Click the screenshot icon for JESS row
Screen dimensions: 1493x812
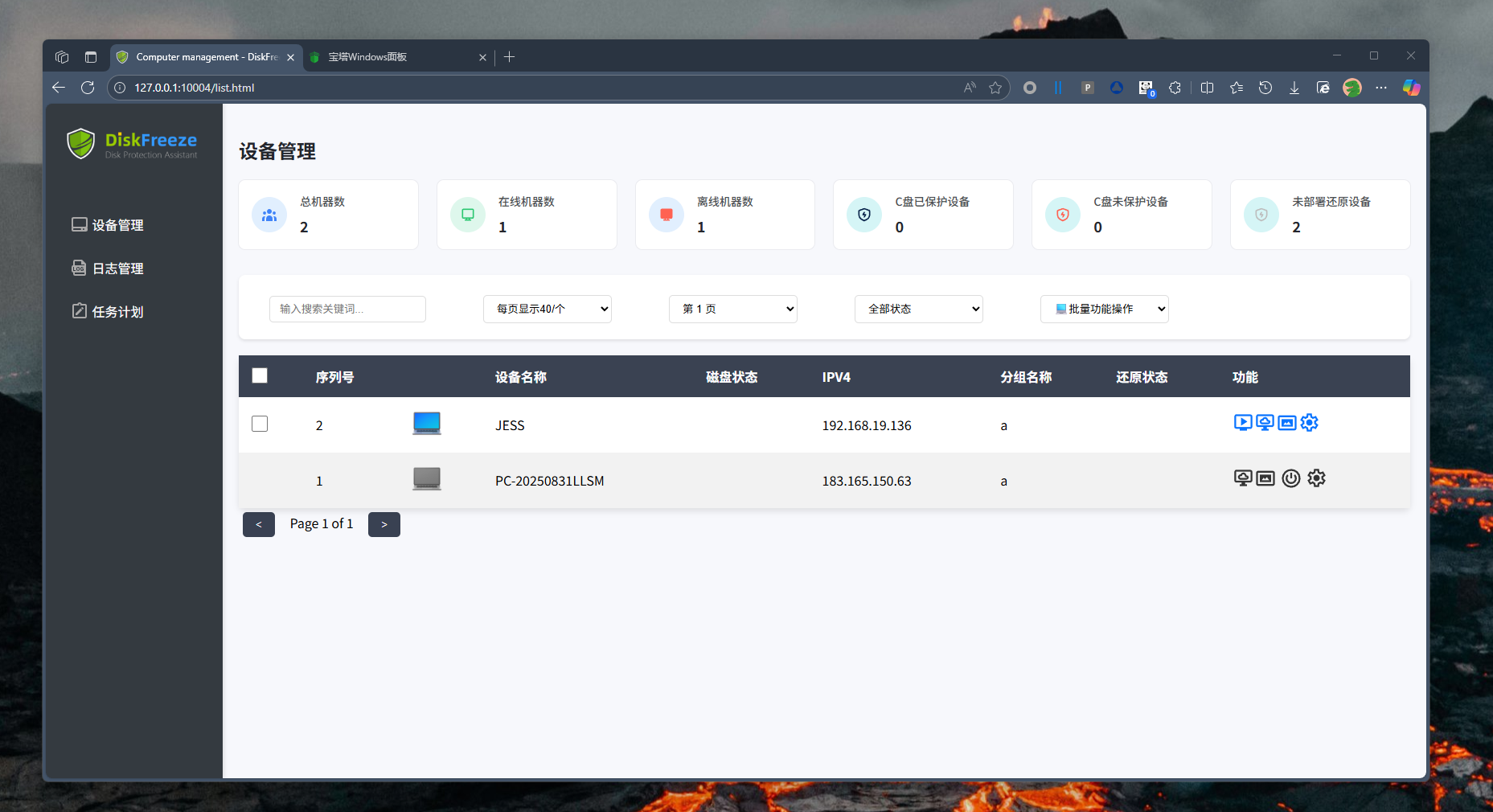point(1287,422)
